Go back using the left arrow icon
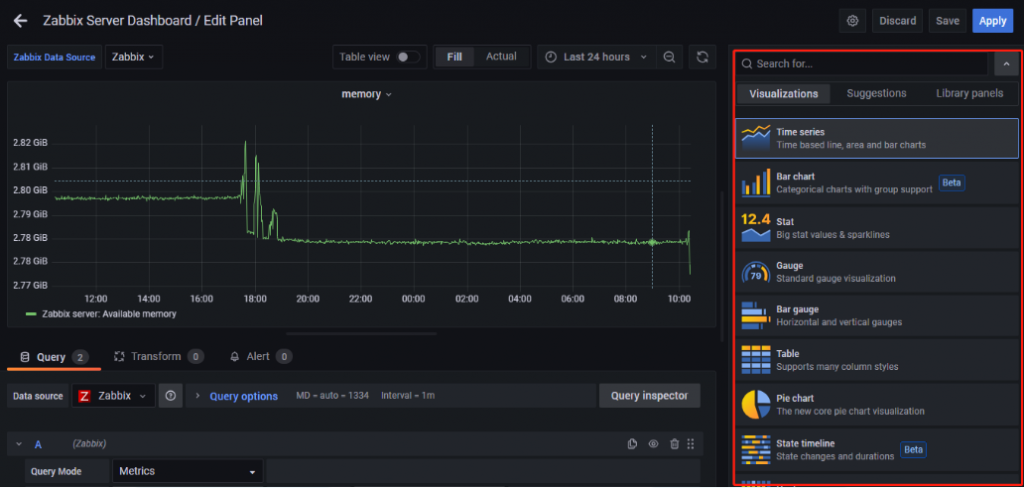 click(x=20, y=21)
